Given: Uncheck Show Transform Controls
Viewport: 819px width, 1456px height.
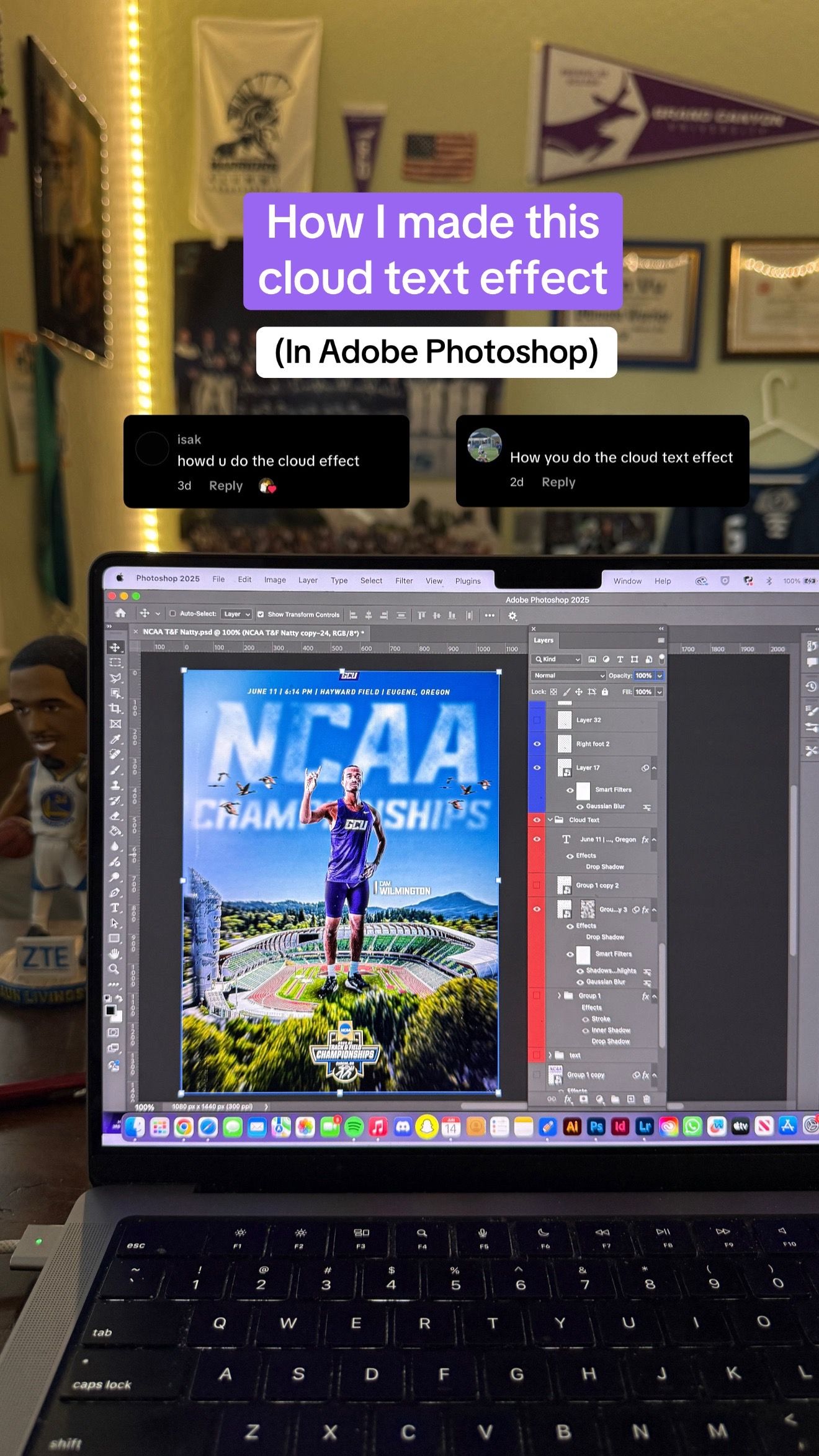Looking at the screenshot, I should [261, 614].
